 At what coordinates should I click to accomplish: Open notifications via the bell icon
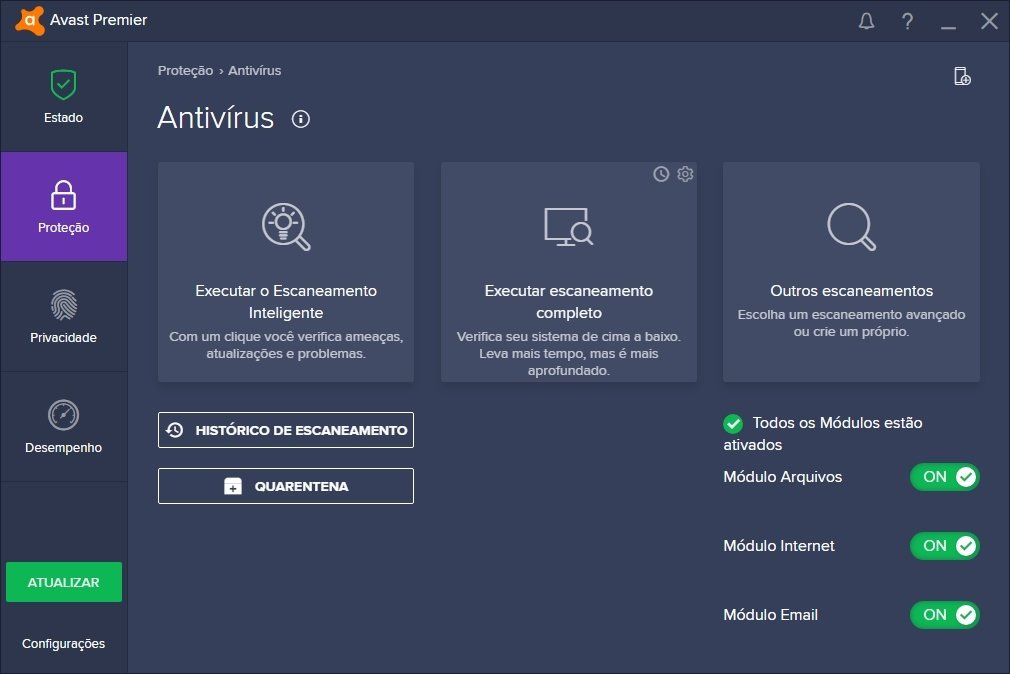coord(866,20)
